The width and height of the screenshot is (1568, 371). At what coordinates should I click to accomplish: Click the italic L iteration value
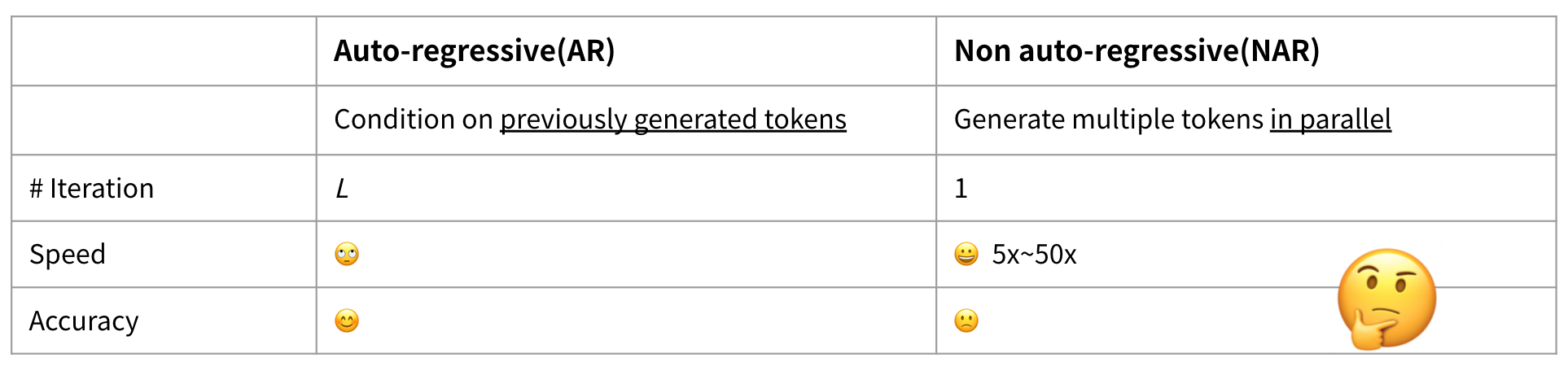coord(342,189)
